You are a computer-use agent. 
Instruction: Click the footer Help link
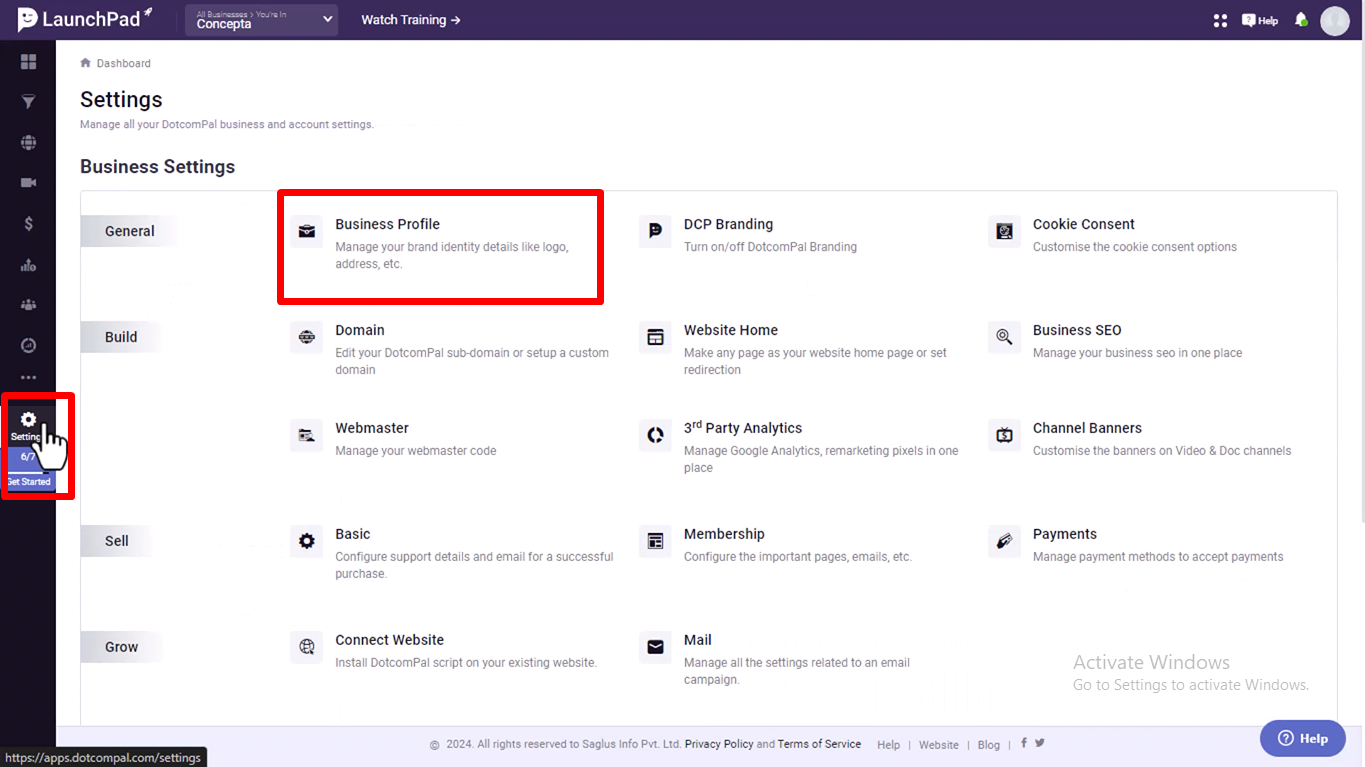pyautogui.click(x=888, y=745)
